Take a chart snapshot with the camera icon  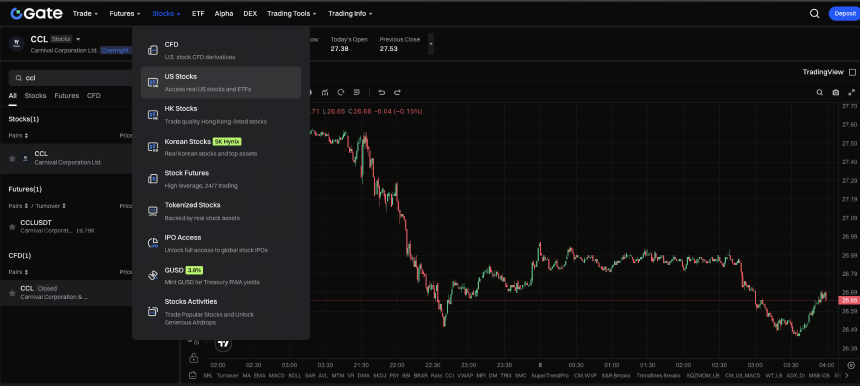tap(835, 93)
